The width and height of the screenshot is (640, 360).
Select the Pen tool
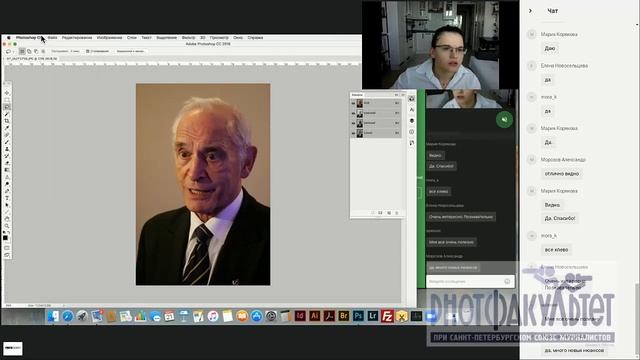click(x=7, y=191)
